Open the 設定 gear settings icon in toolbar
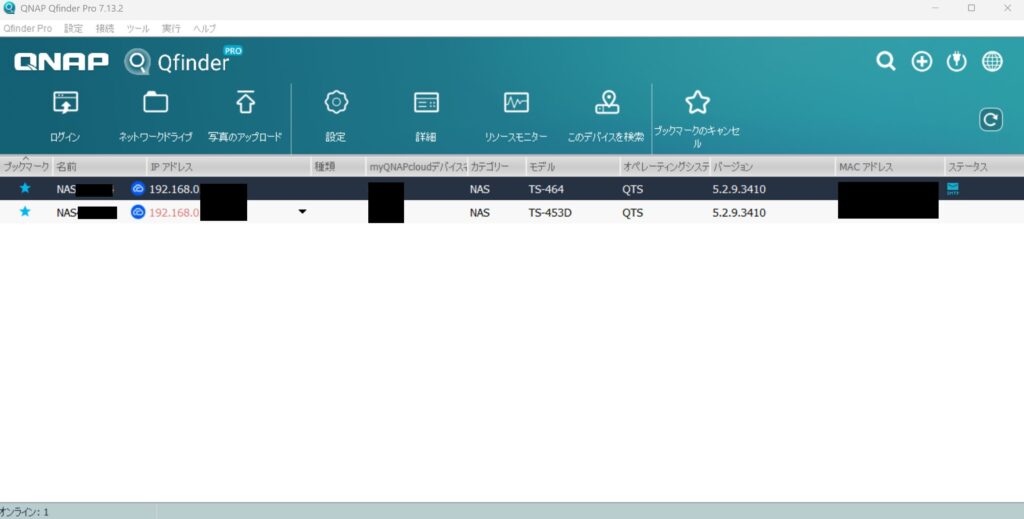This screenshot has width=1024, height=519. [336, 102]
